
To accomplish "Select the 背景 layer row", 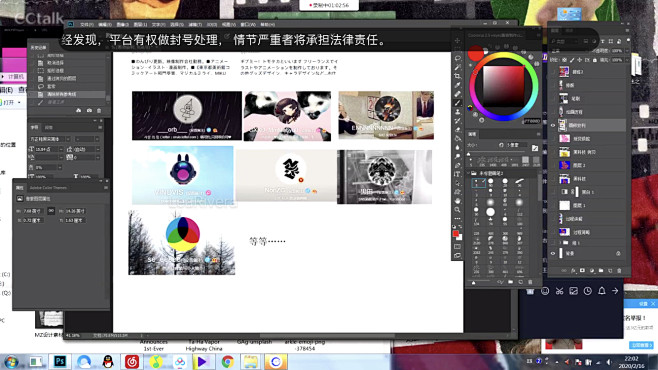I will [588, 253].
